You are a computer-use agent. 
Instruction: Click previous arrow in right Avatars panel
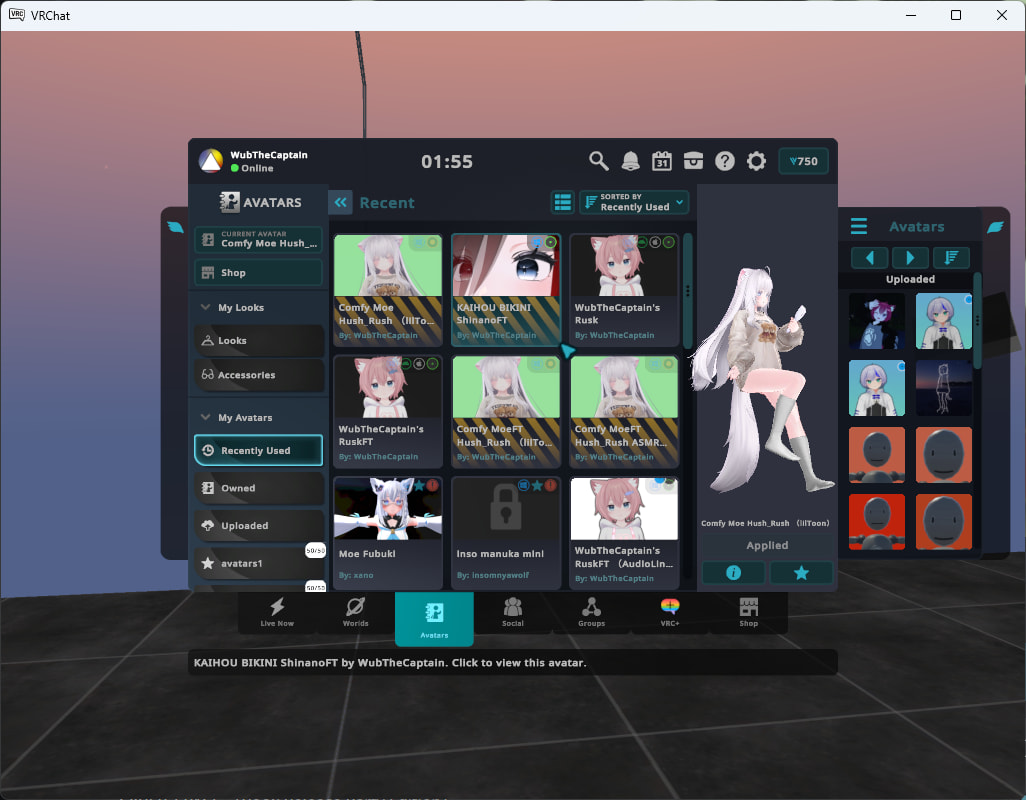[870, 258]
